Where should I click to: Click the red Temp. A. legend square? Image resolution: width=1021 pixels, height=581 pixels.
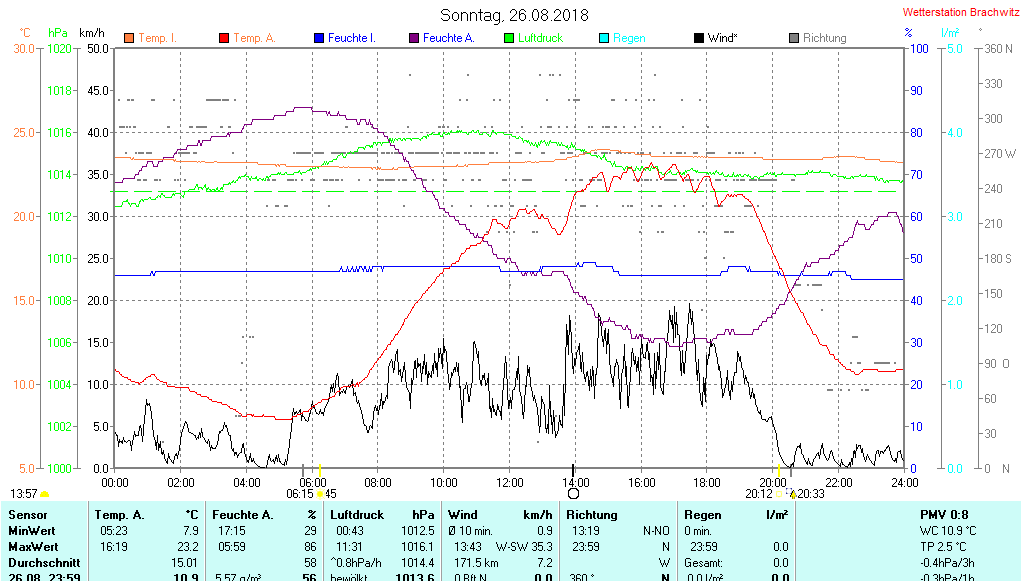coord(224,38)
